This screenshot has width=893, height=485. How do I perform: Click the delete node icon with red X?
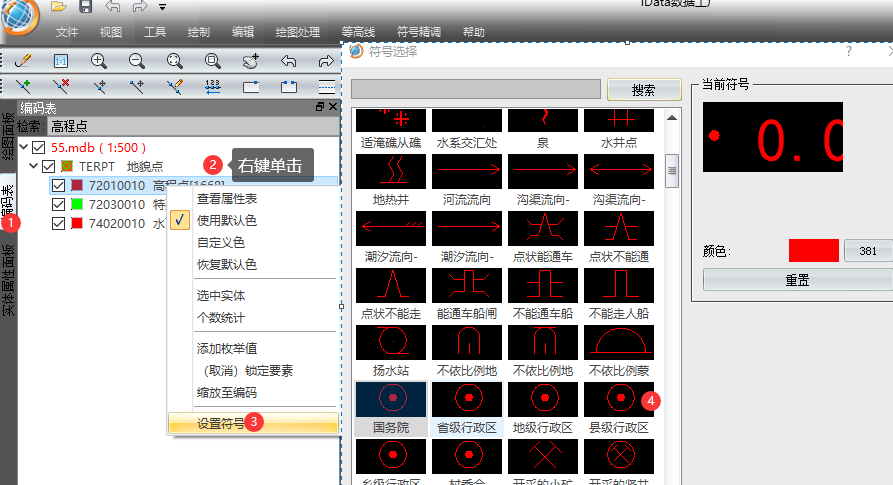click(x=61, y=86)
